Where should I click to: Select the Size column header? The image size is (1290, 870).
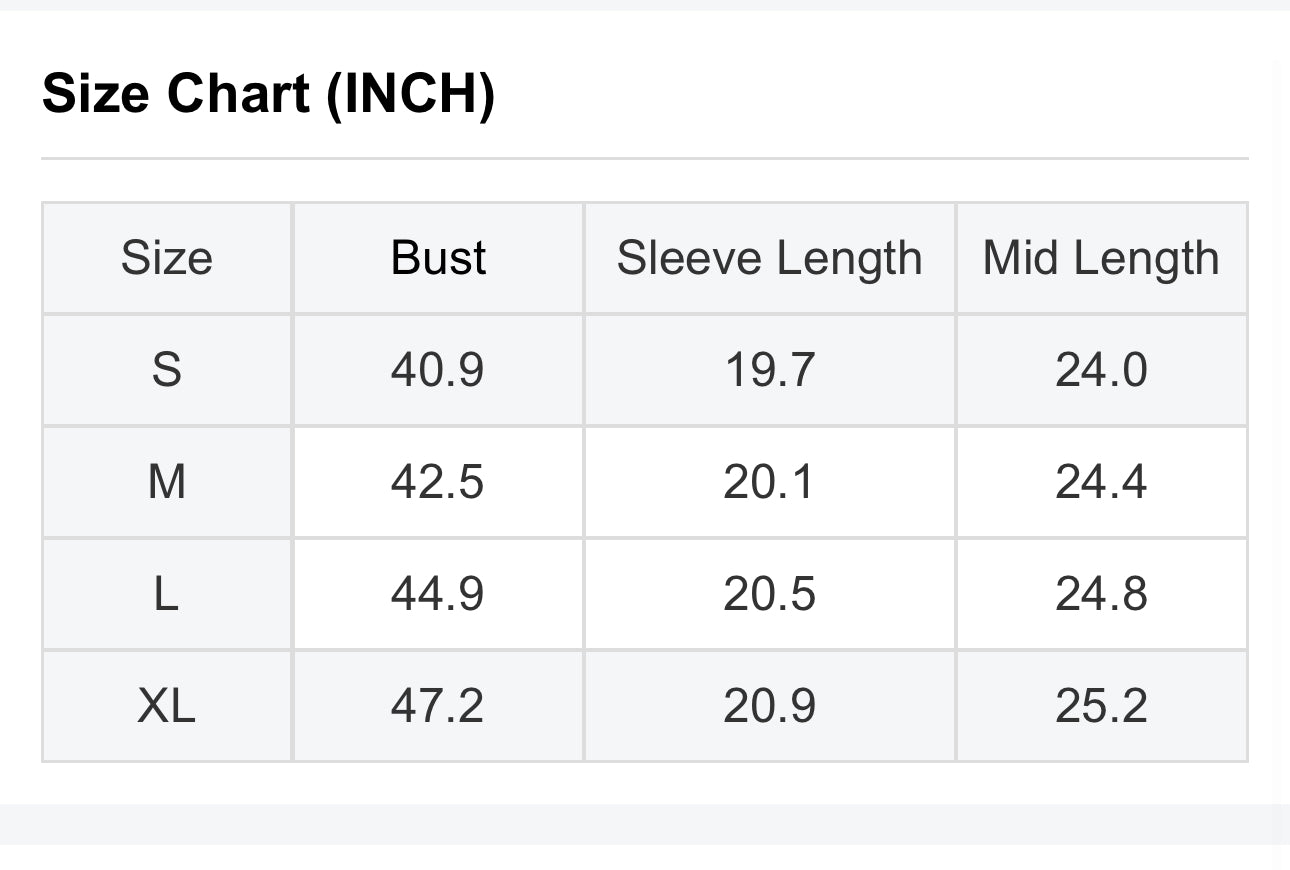pyautogui.click(x=166, y=258)
